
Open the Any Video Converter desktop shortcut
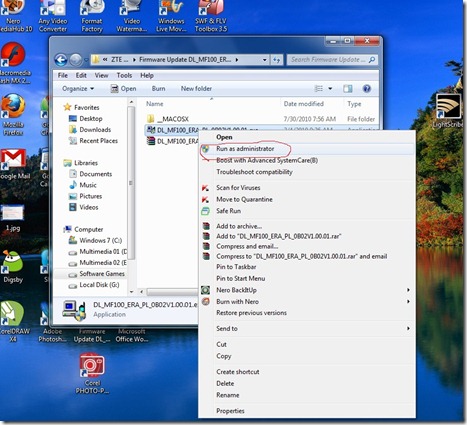(x=53, y=16)
